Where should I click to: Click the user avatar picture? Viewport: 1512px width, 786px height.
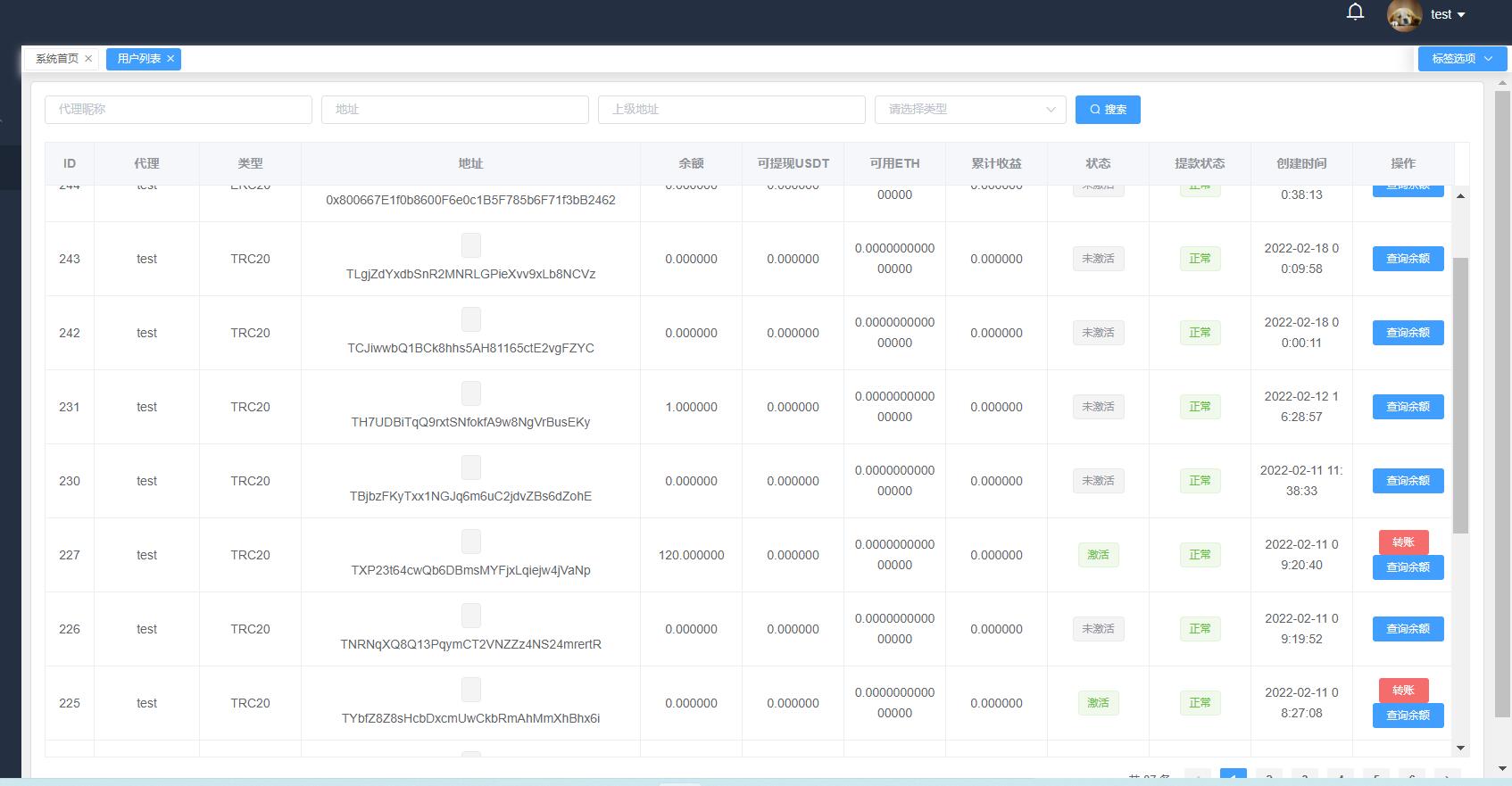click(1404, 15)
